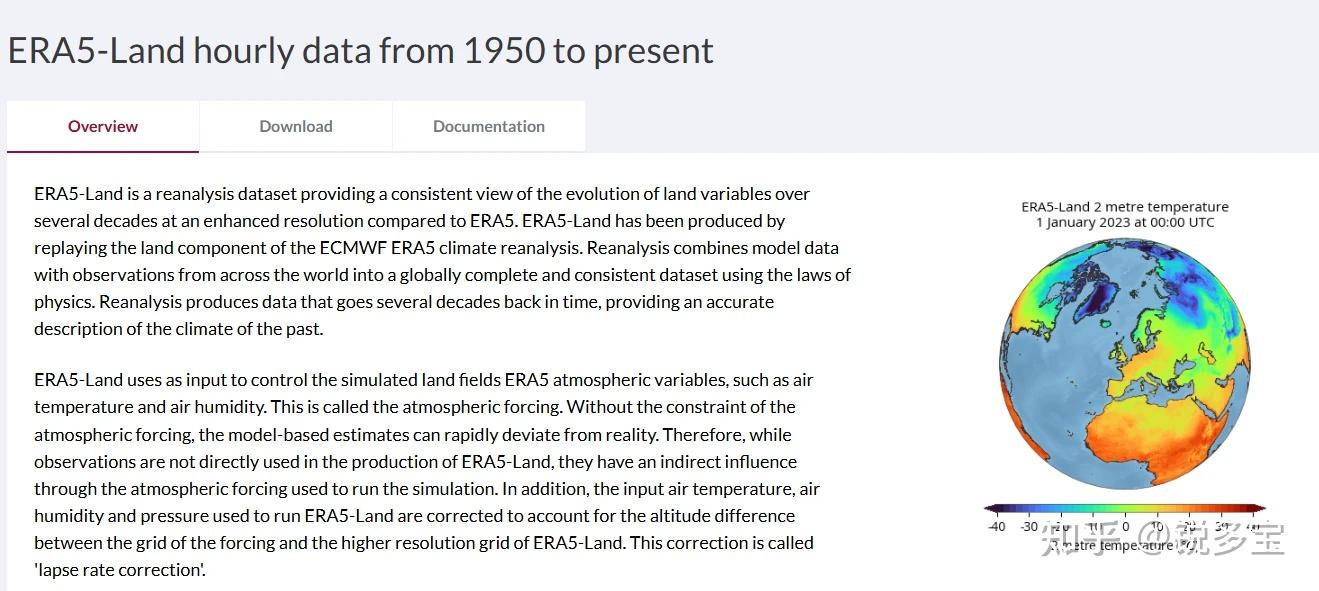Open the Download tab

coord(296,126)
